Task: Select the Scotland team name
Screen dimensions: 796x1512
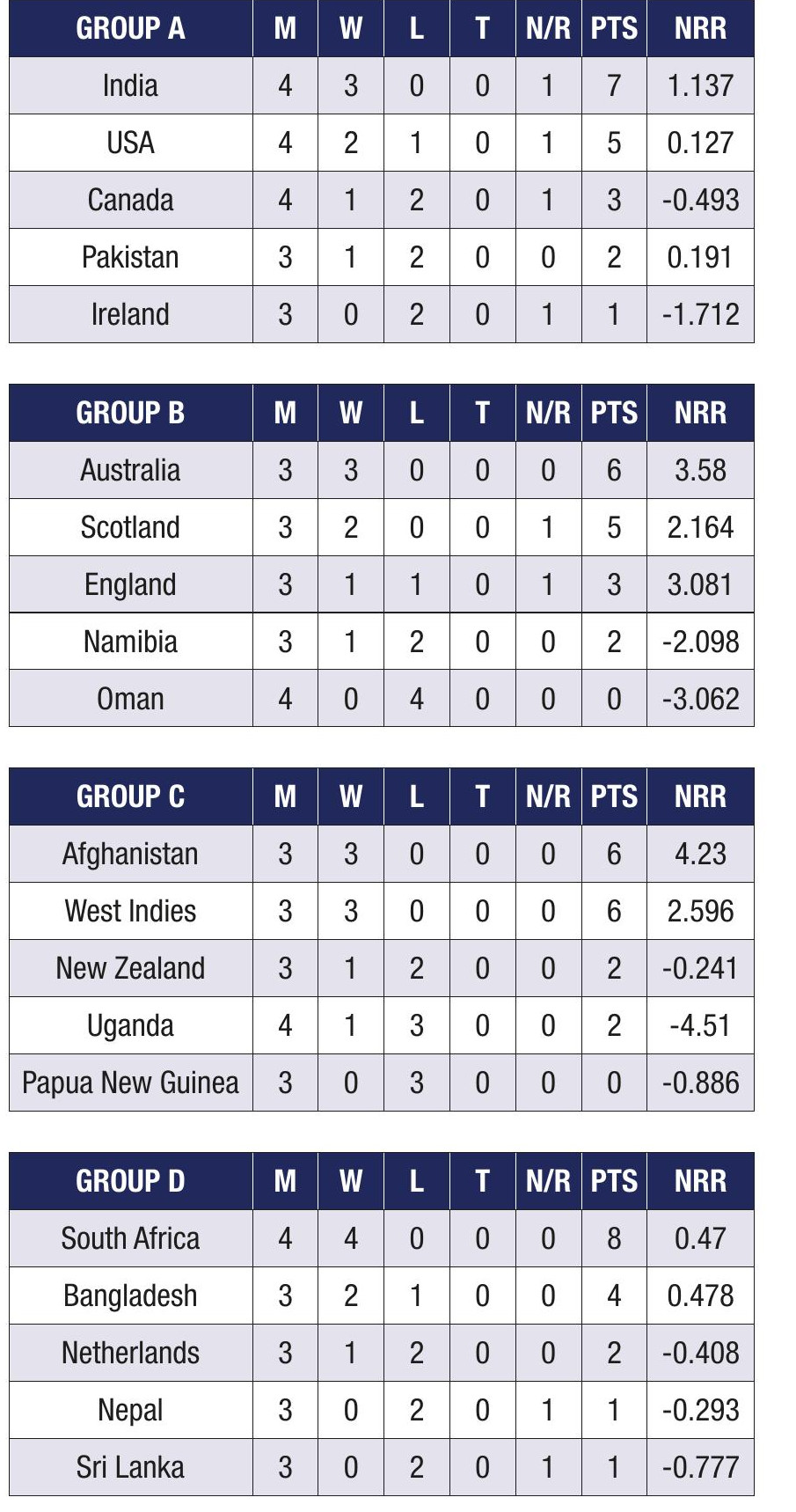Action: (130, 527)
